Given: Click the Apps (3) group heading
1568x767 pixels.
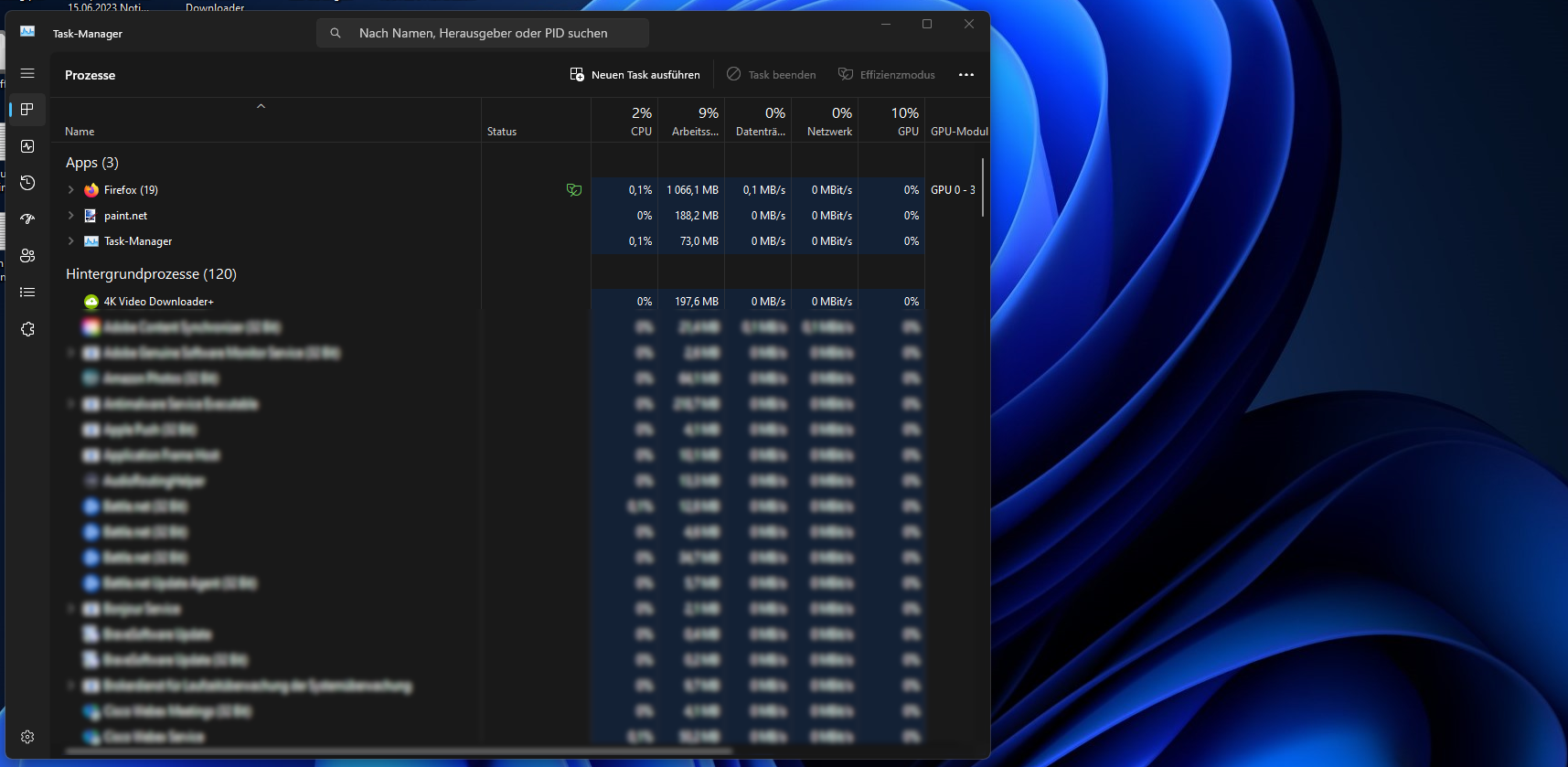Looking at the screenshot, I should 92,163.
